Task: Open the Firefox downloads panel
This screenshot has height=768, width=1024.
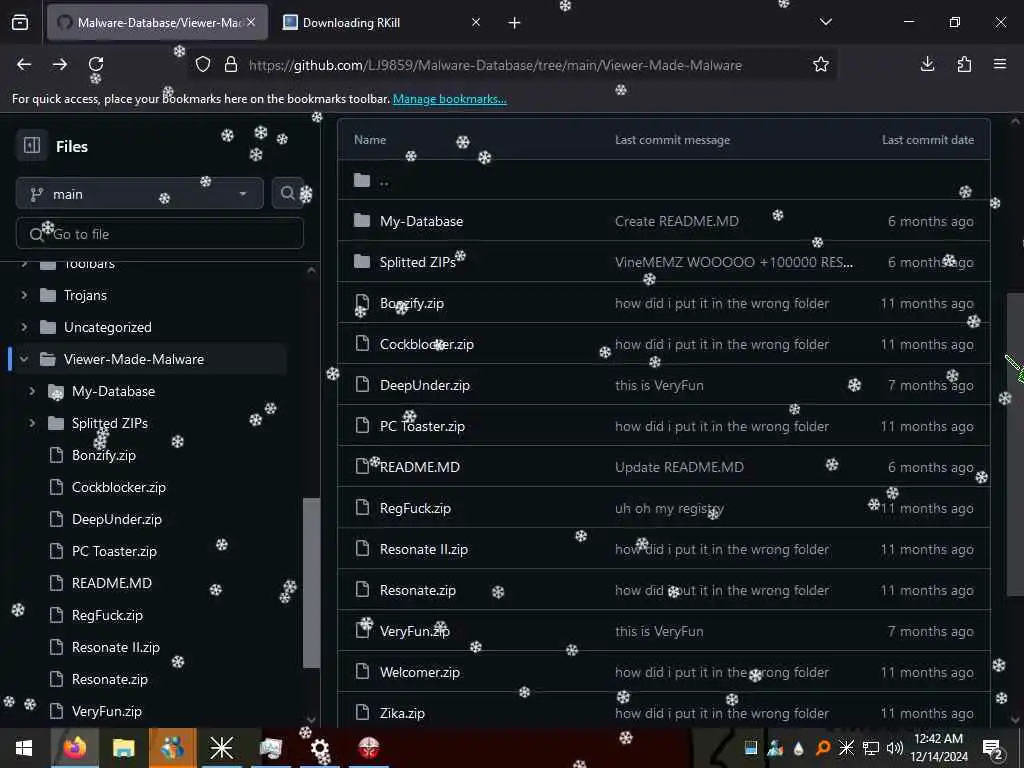Action: pyautogui.click(x=927, y=64)
